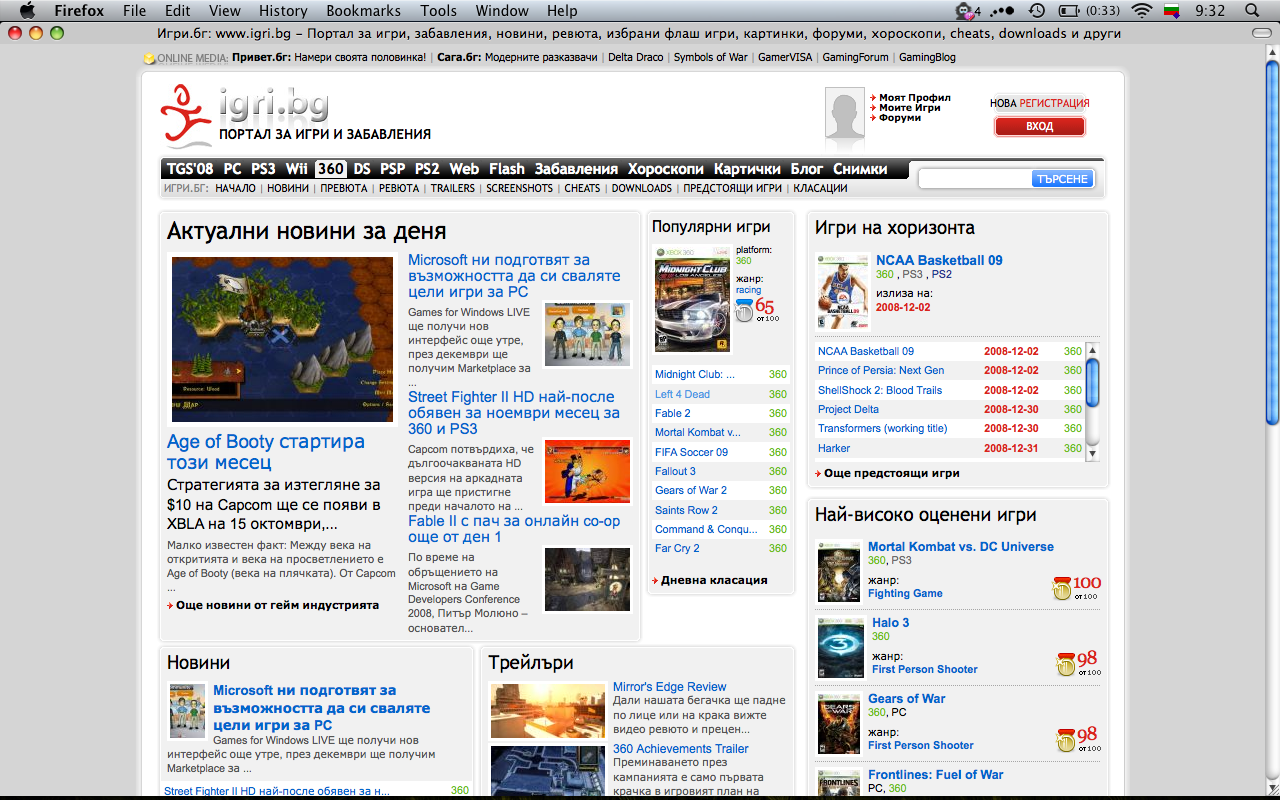Open the Mirror's Edge Review link

pyautogui.click(x=669, y=687)
